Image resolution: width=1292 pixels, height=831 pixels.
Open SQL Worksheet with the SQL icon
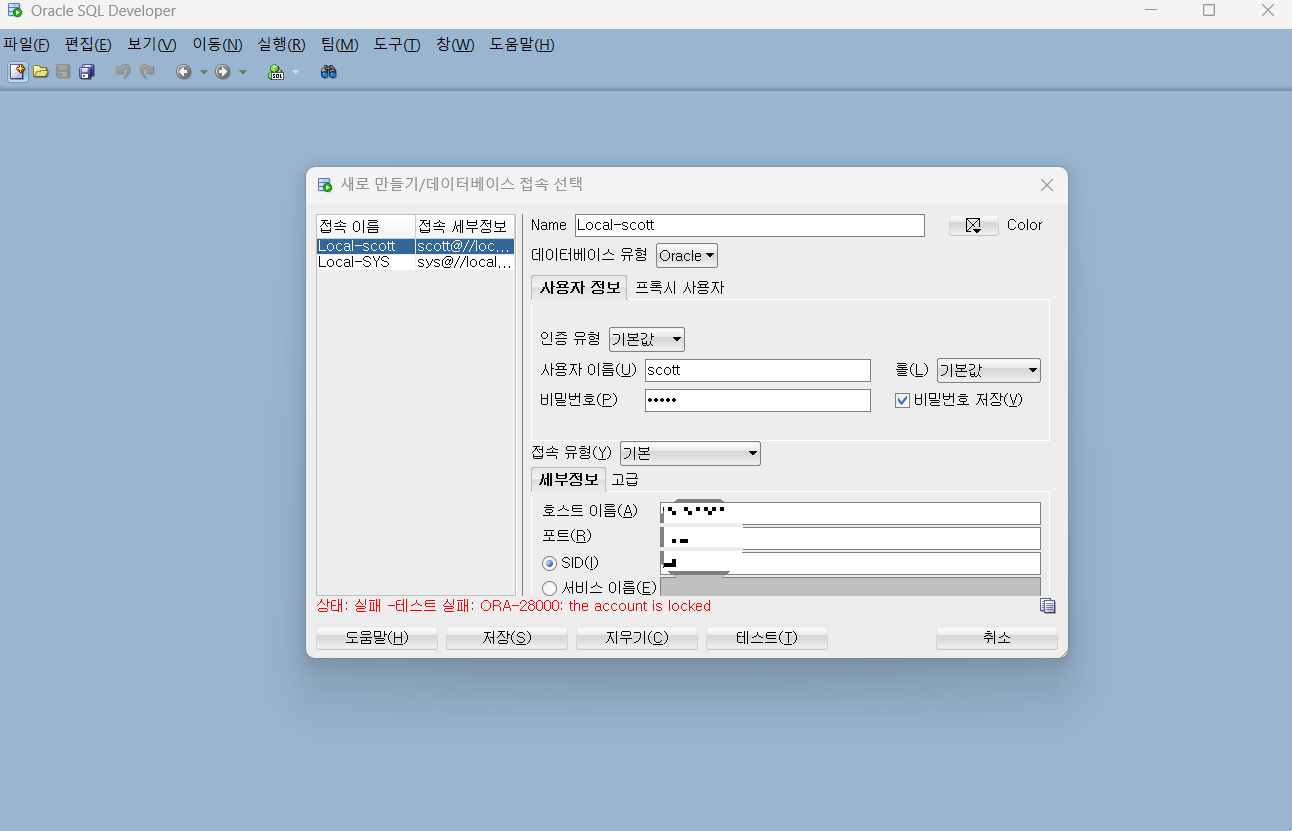(276, 72)
